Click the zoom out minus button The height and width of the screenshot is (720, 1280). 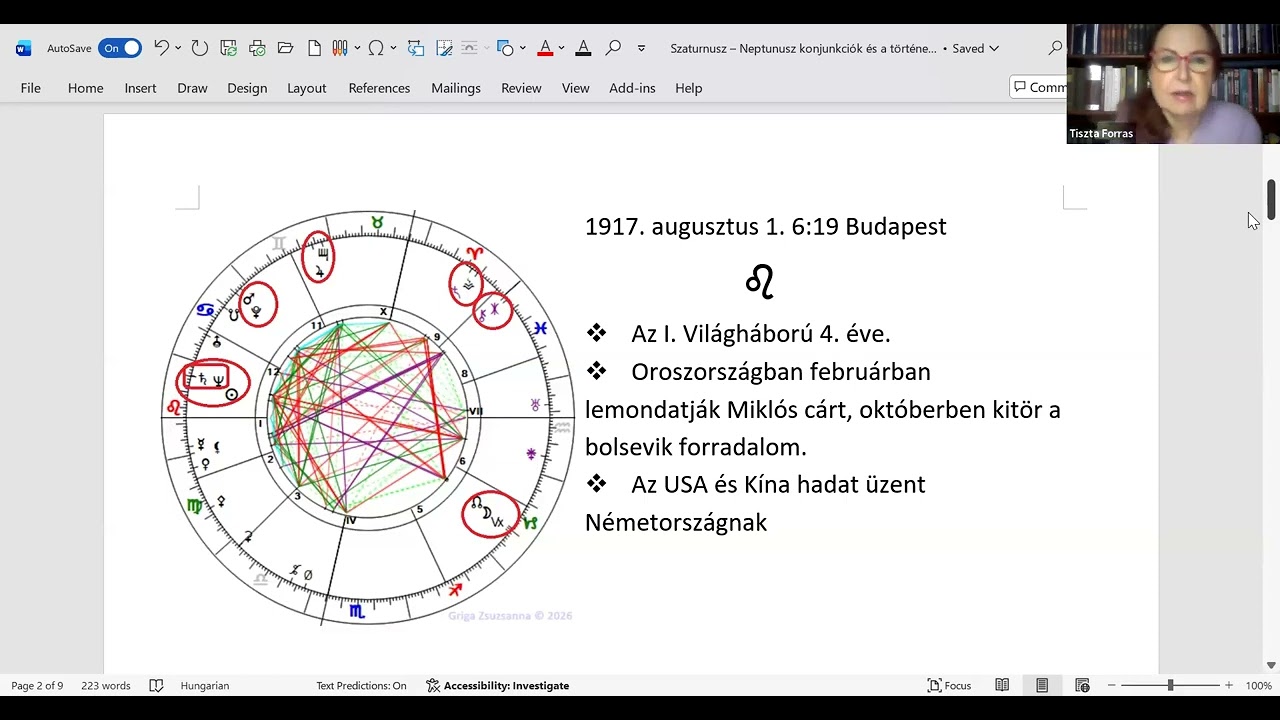[1111, 686]
